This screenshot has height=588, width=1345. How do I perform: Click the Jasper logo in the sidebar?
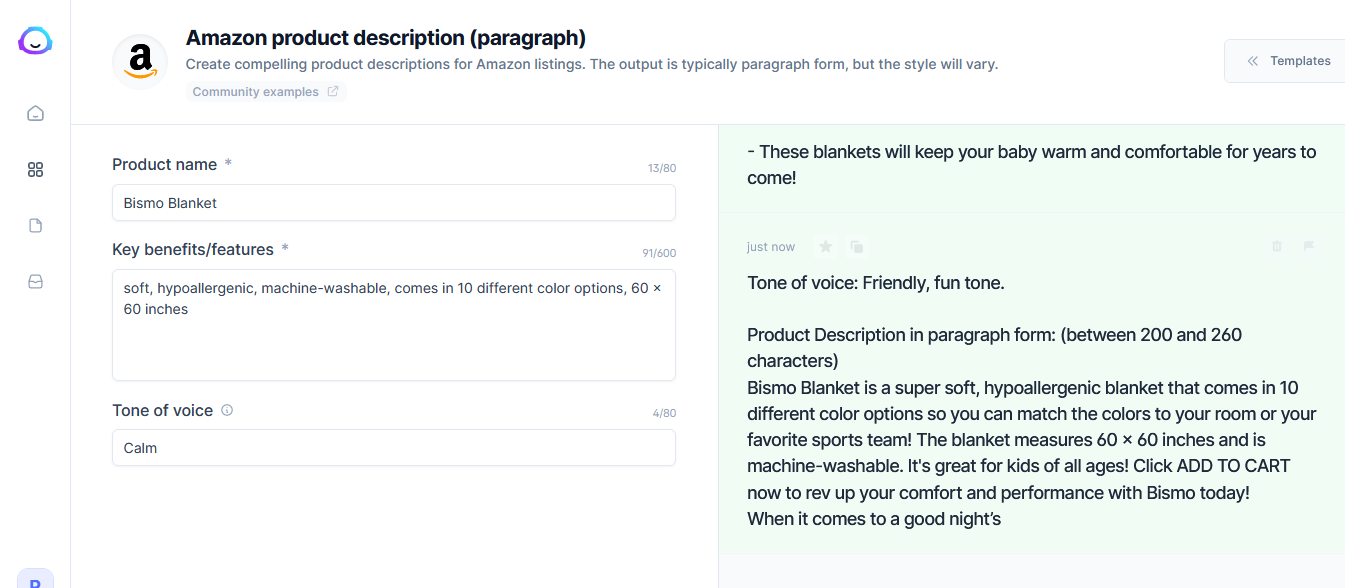[35, 41]
